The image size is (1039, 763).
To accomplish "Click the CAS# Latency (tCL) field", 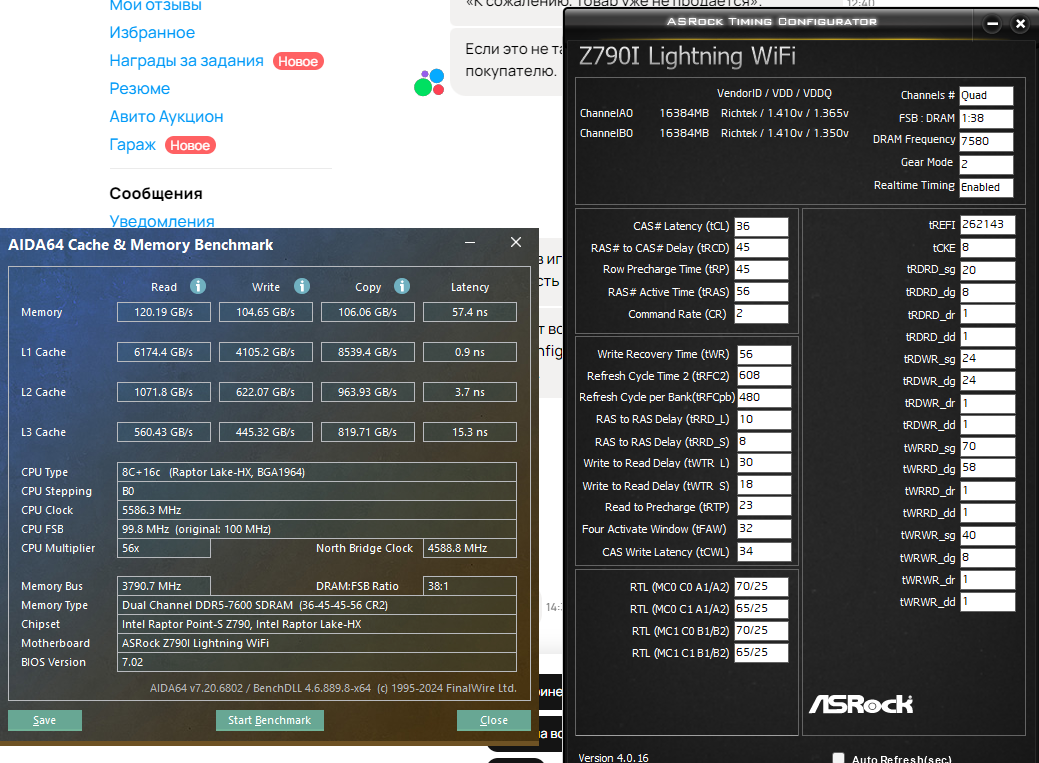I will coord(761,227).
